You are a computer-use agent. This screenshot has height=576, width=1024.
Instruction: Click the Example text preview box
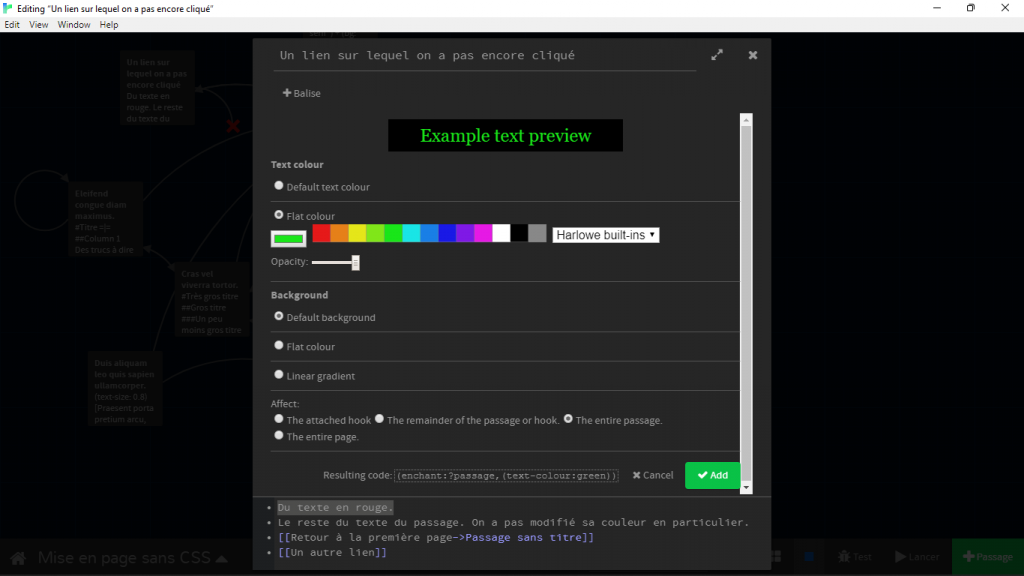tap(505, 135)
